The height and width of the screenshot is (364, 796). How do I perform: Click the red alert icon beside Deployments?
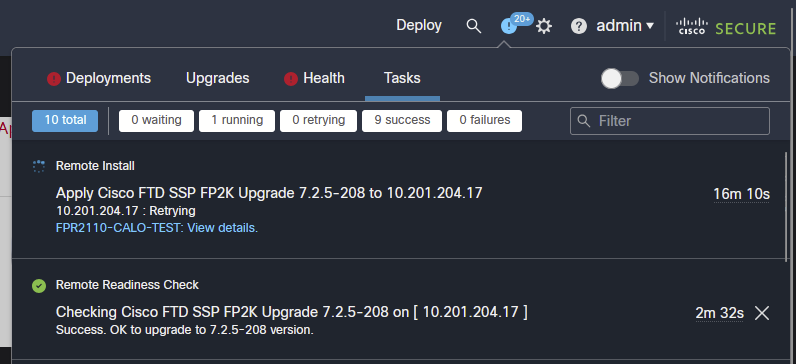(54, 79)
